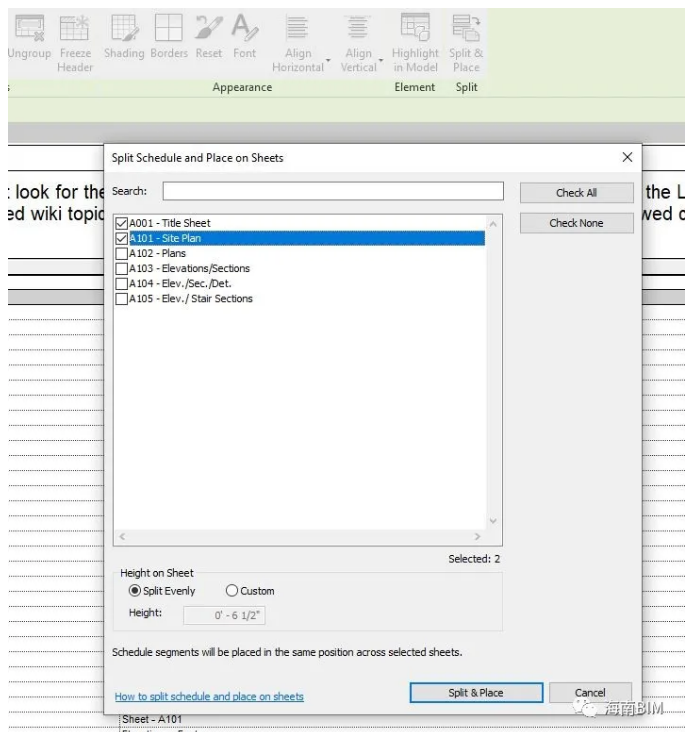694x732 pixels.
Task: Click the Split & Place ribbon icon
Action: pyautogui.click(x=466, y=28)
